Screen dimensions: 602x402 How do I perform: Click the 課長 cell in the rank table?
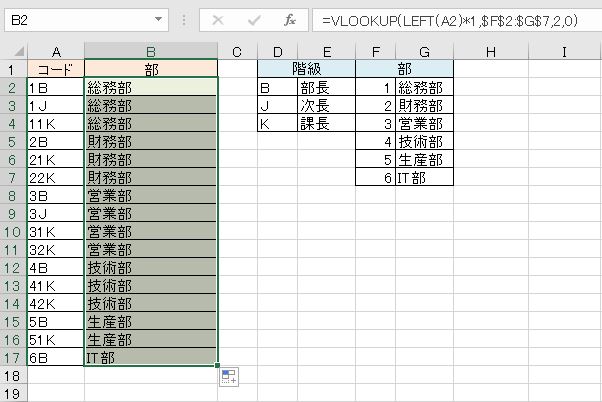(x=327, y=124)
